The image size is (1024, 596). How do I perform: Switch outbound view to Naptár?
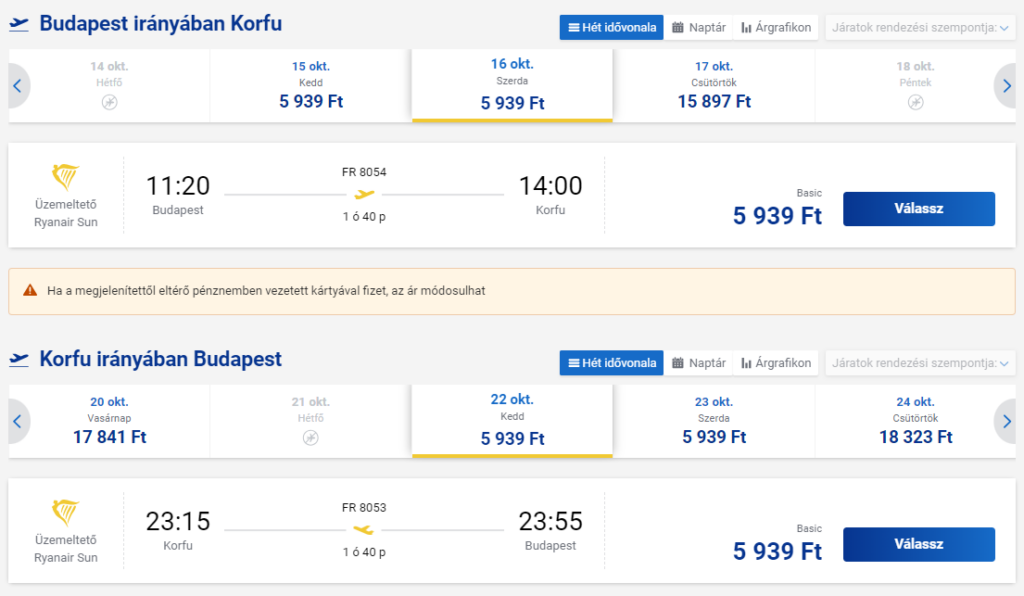click(x=699, y=27)
